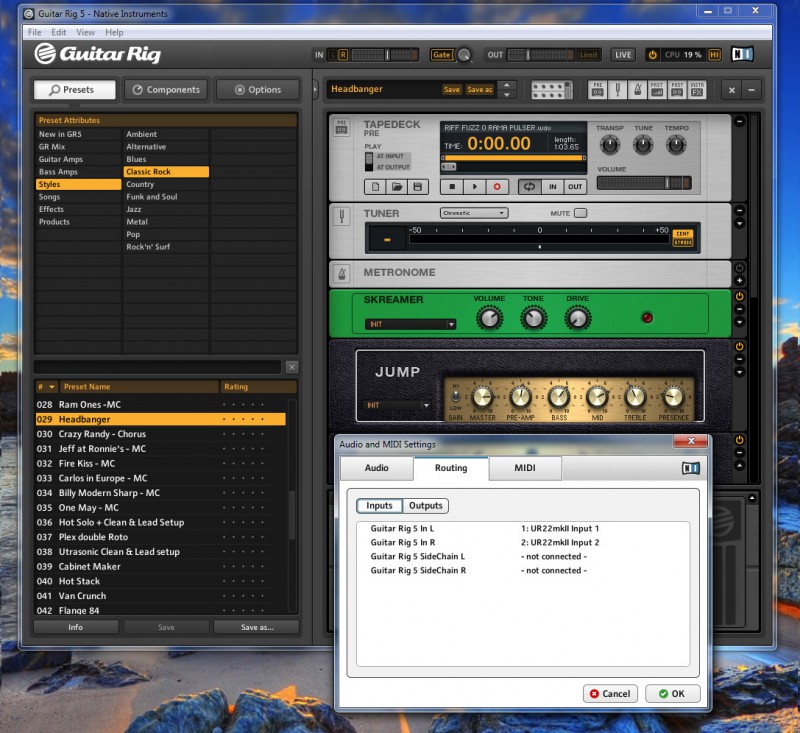
Task: Click the Metronome module's icon
Action: coord(342,274)
